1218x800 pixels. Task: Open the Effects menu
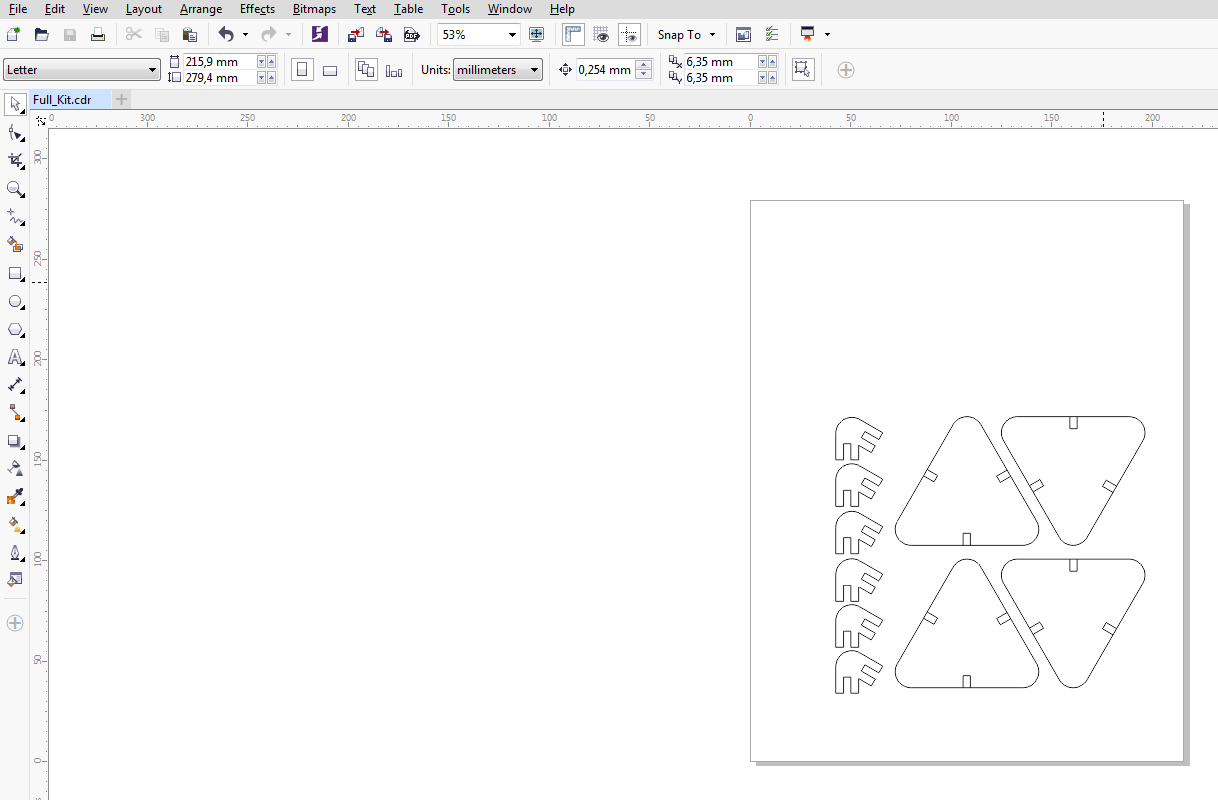(x=257, y=9)
